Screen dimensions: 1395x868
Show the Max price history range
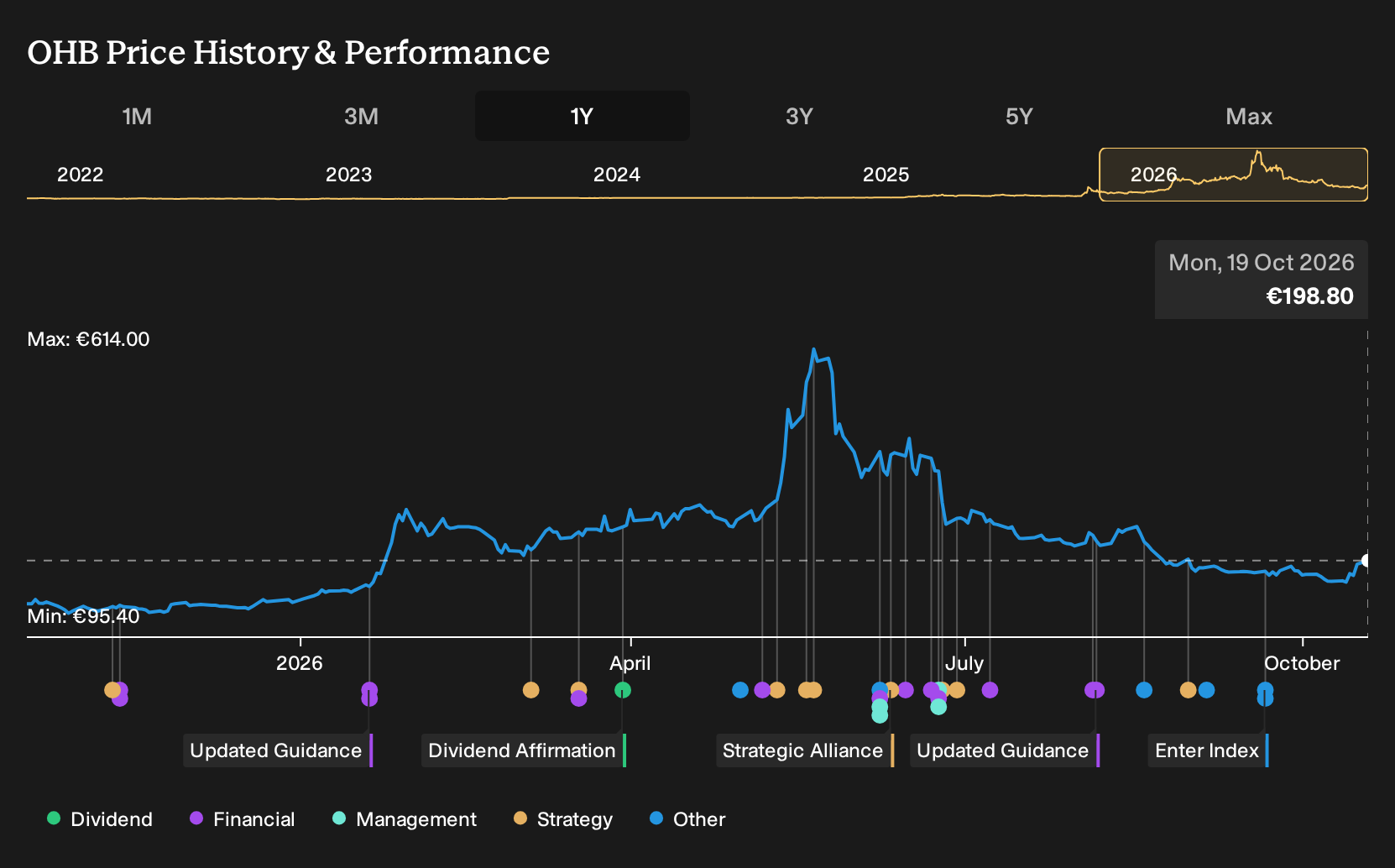pos(1249,116)
